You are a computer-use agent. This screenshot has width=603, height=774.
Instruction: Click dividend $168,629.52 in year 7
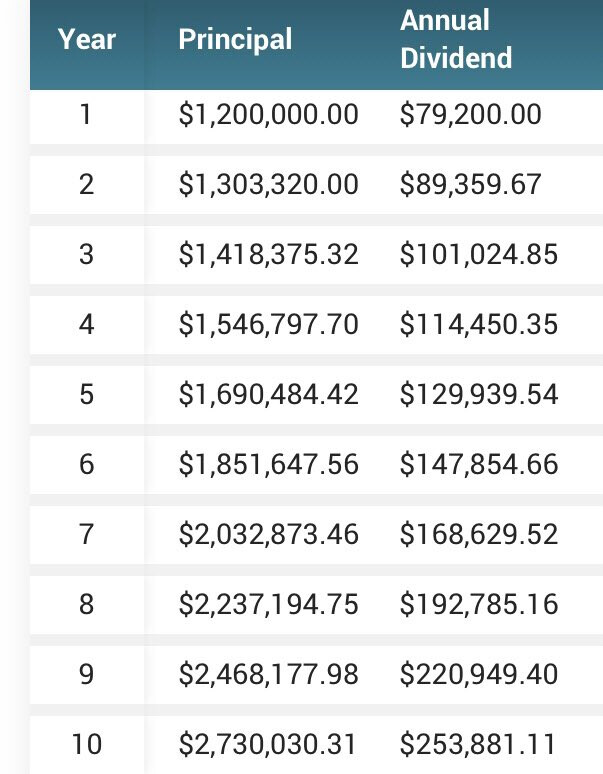(479, 535)
